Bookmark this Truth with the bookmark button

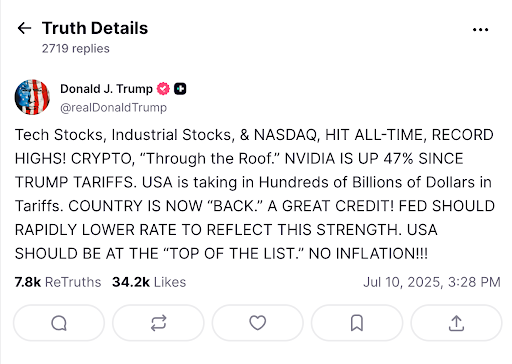pyautogui.click(x=357, y=323)
